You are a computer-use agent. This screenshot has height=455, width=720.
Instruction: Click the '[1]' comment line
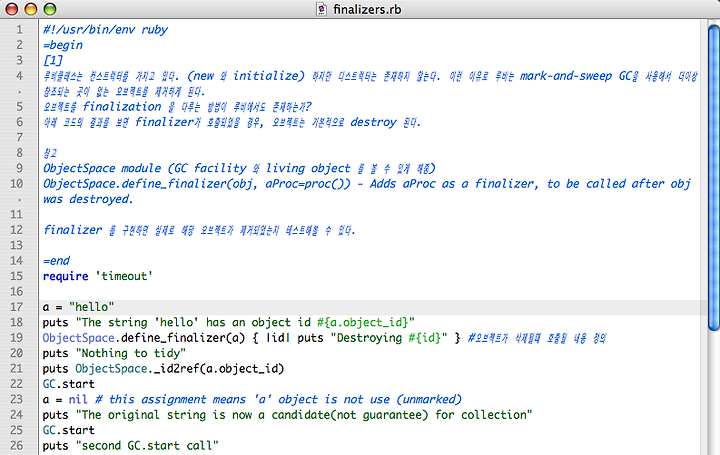tap(53, 61)
